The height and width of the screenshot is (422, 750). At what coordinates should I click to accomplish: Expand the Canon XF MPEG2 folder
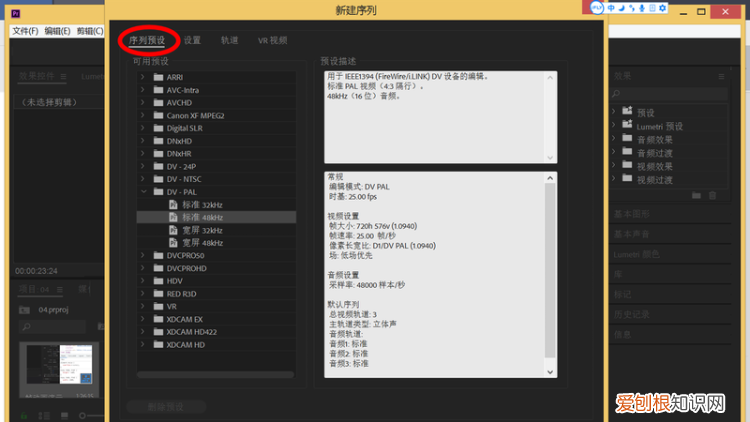pos(143,115)
